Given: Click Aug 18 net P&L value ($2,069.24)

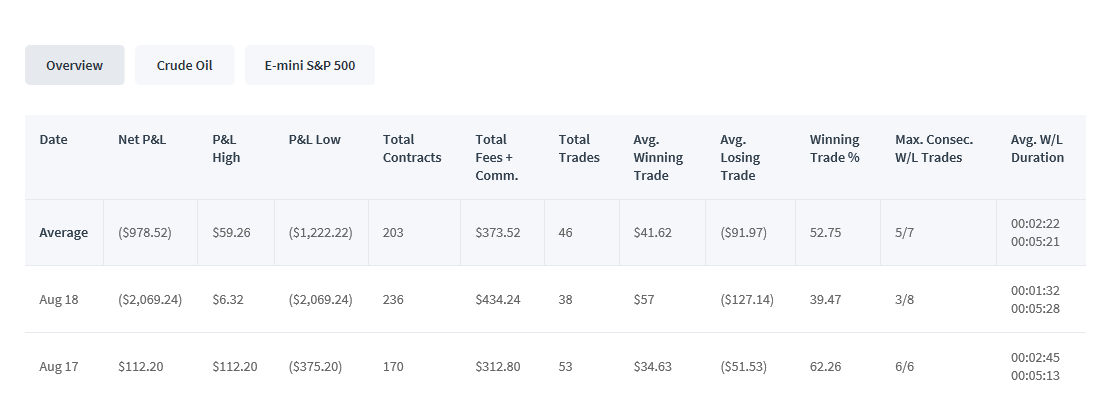Looking at the screenshot, I should click(150, 299).
